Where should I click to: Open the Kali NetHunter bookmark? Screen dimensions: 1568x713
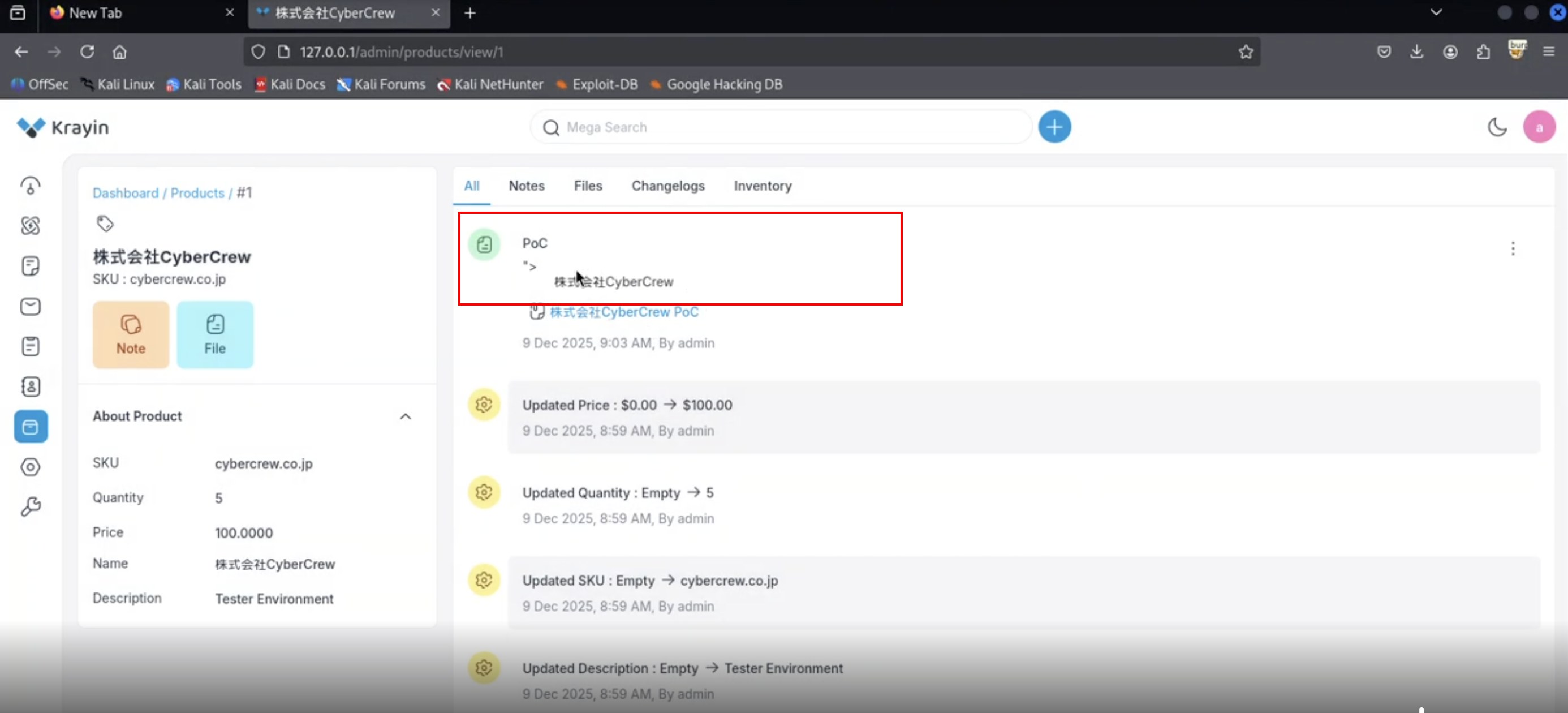click(x=490, y=85)
